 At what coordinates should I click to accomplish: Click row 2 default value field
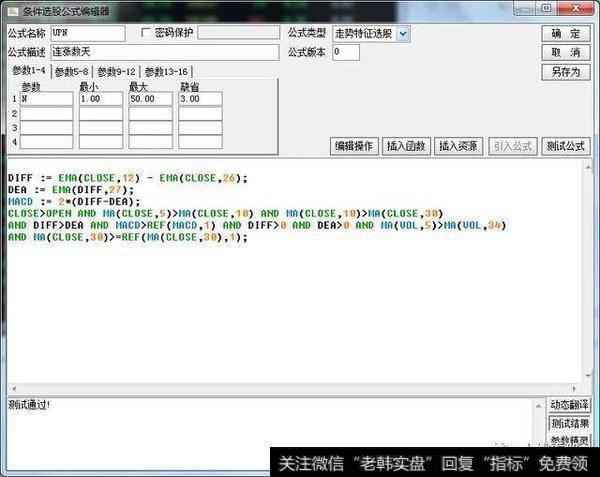(x=200, y=114)
